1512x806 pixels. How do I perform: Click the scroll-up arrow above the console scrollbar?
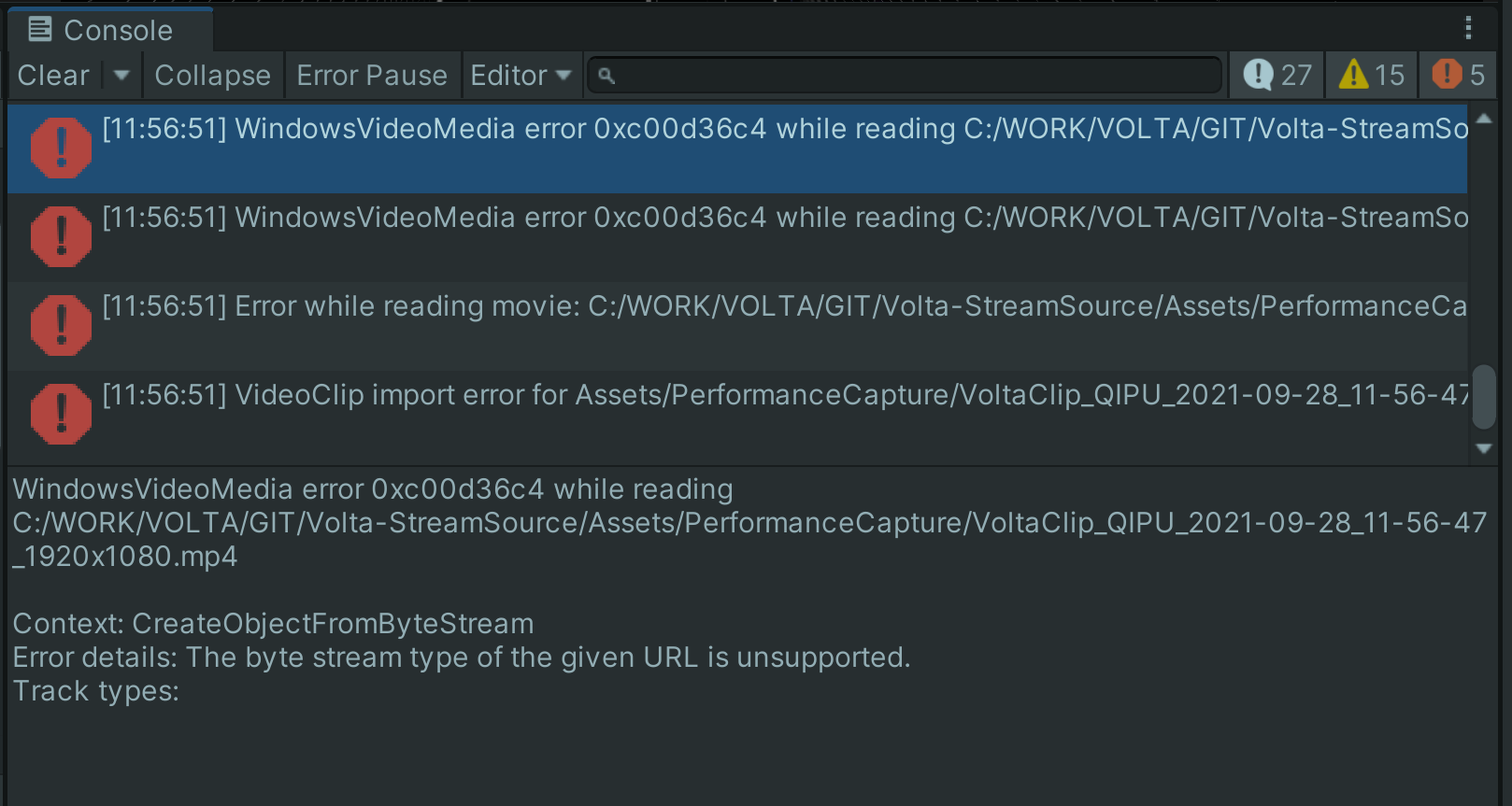coord(1485,118)
